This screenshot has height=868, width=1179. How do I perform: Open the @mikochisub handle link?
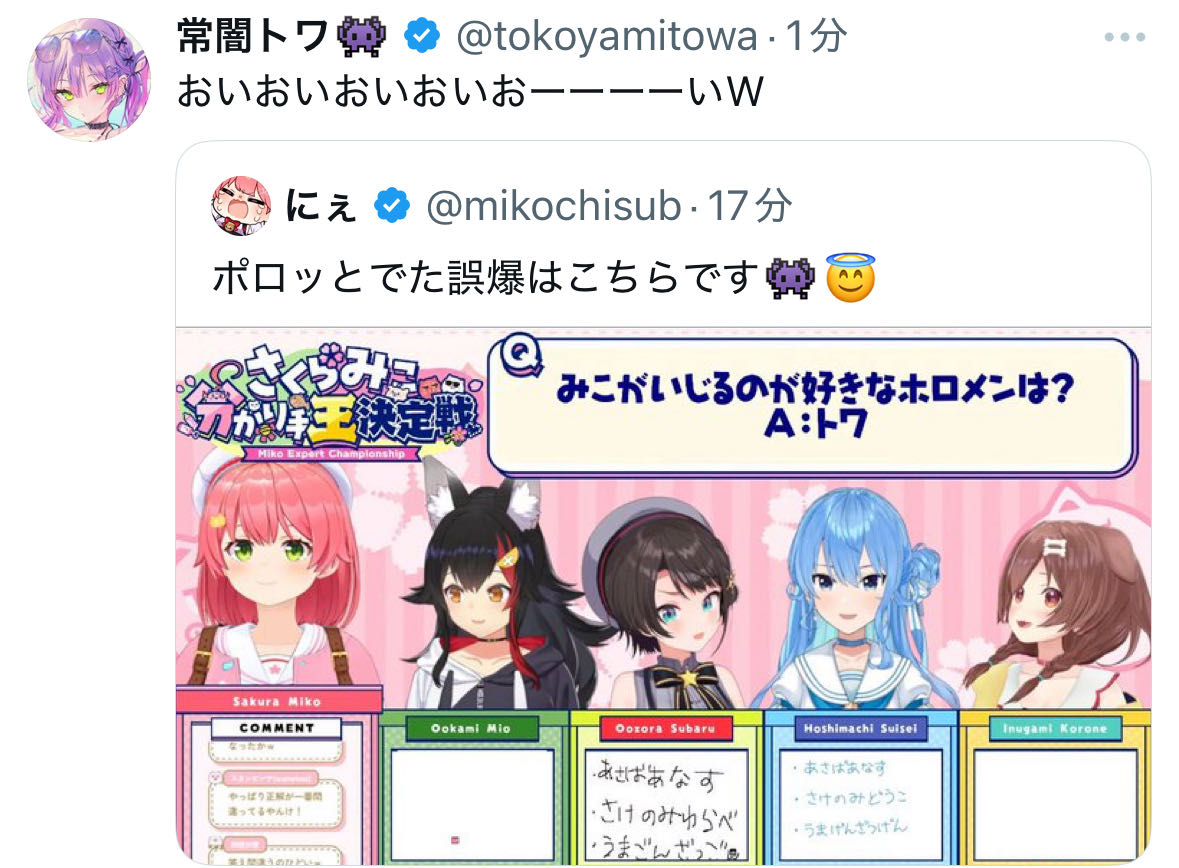click(553, 205)
